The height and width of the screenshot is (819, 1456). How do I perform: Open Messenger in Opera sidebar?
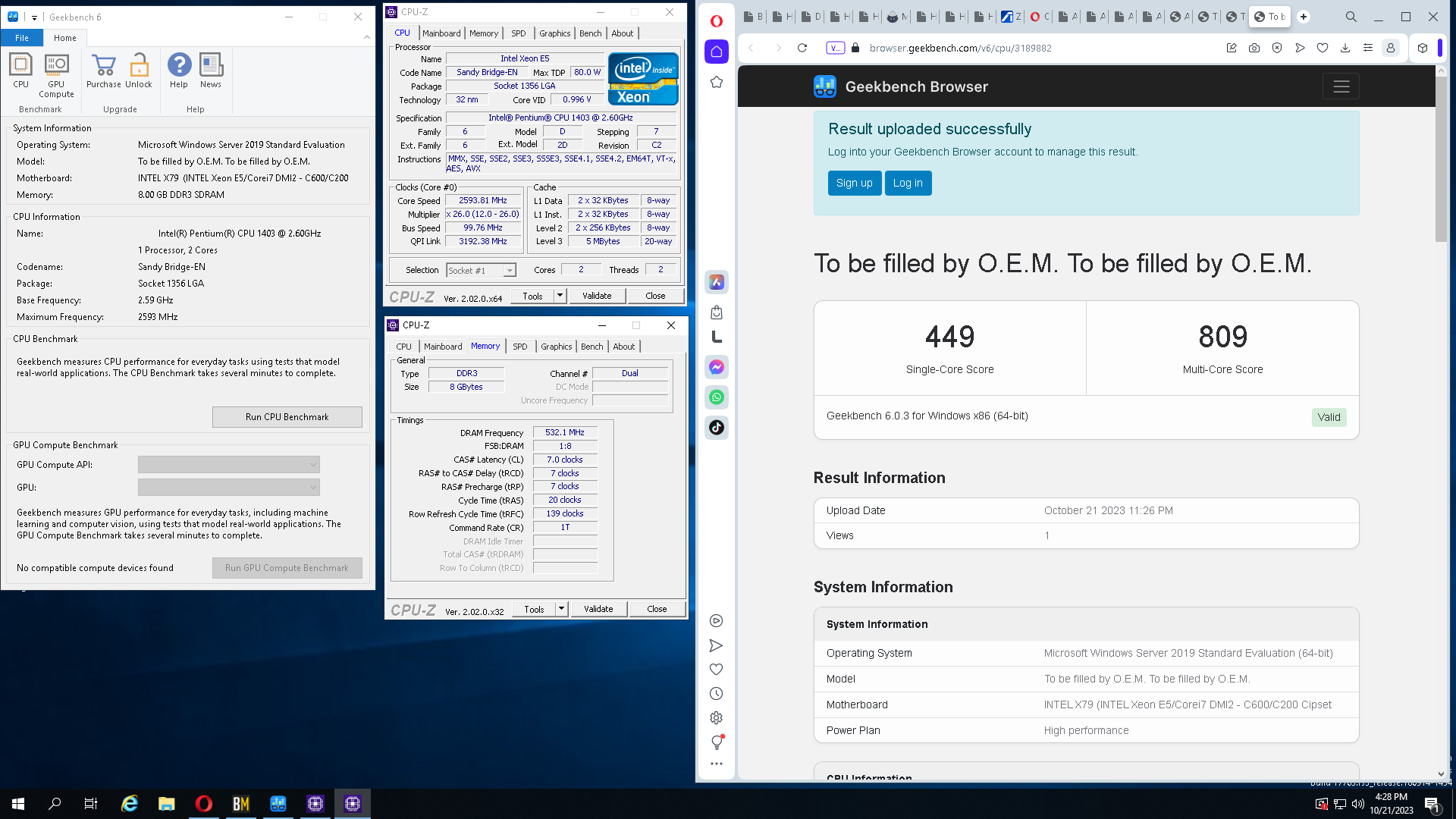click(x=717, y=367)
